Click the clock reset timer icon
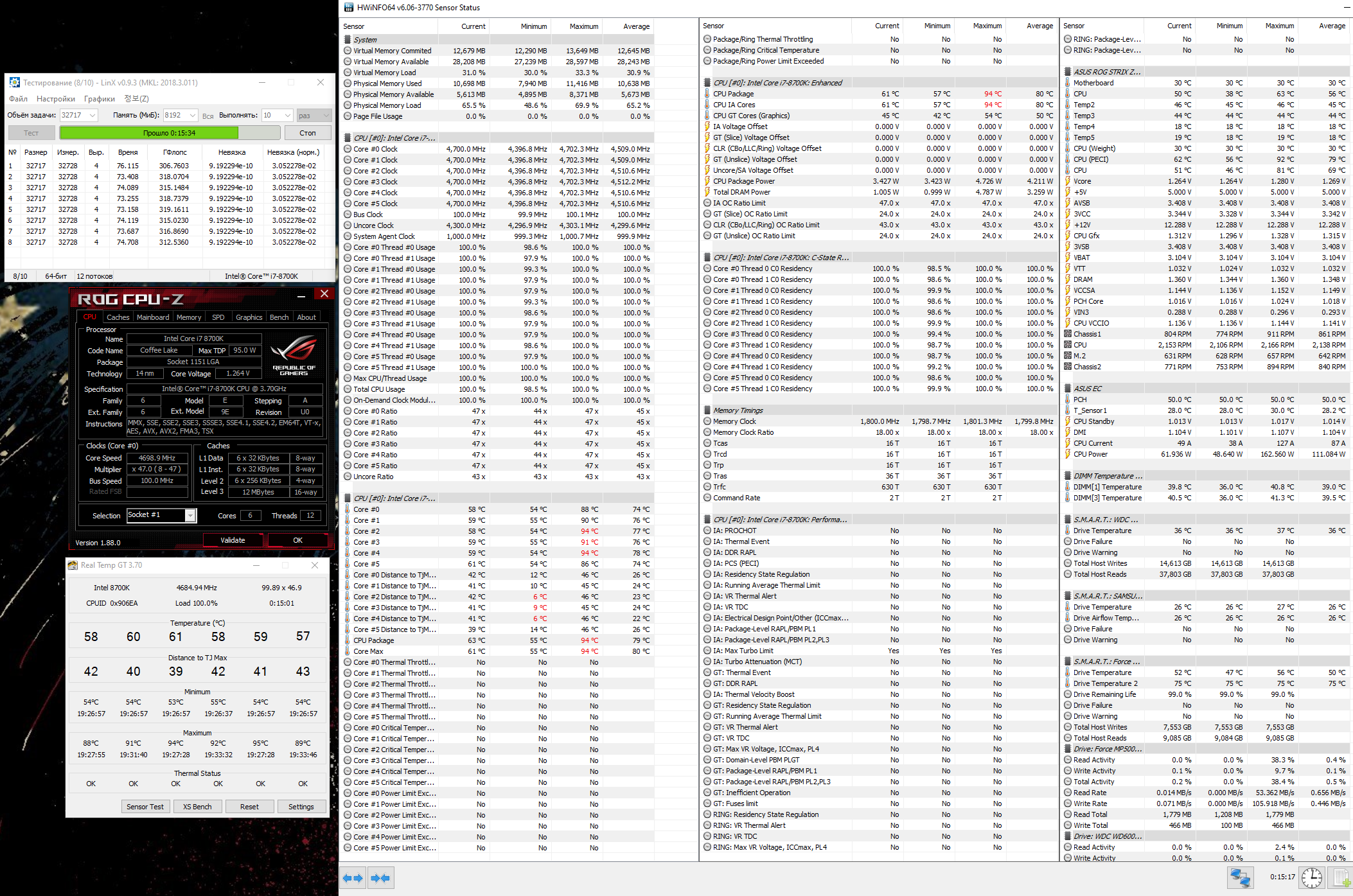The image size is (1353, 896). pyautogui.click(x=1311, y=877)
